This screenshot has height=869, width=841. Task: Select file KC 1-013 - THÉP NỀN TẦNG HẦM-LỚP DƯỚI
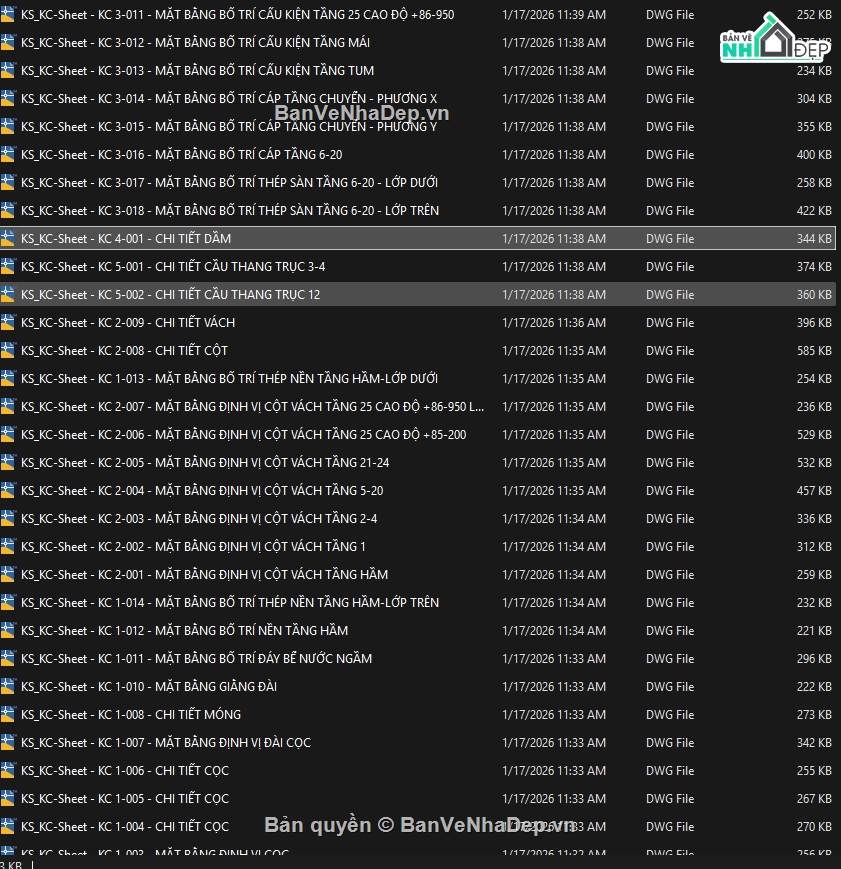coord(230,379)
